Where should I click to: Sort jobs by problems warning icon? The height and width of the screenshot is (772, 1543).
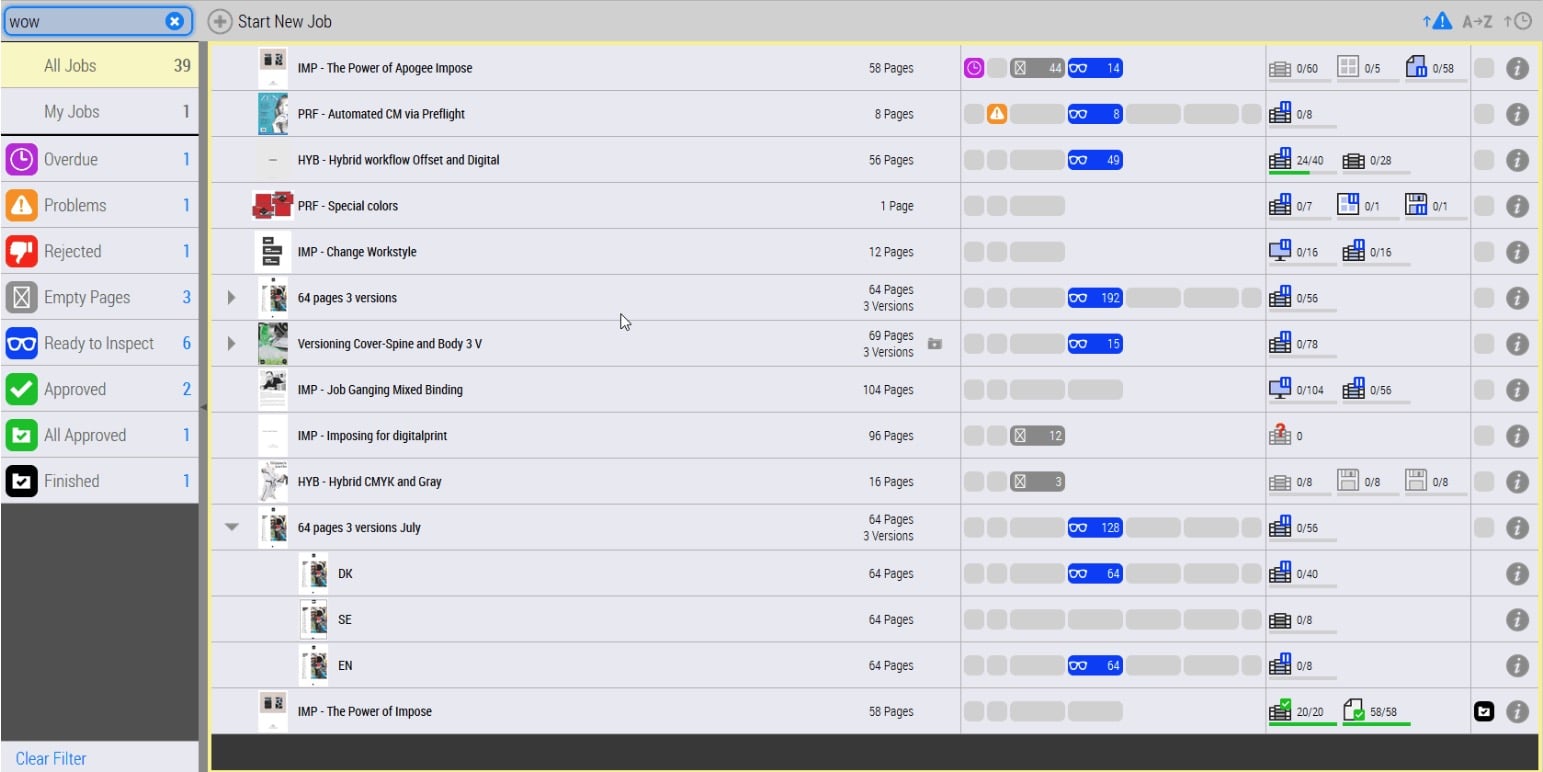click(1436, 21)
